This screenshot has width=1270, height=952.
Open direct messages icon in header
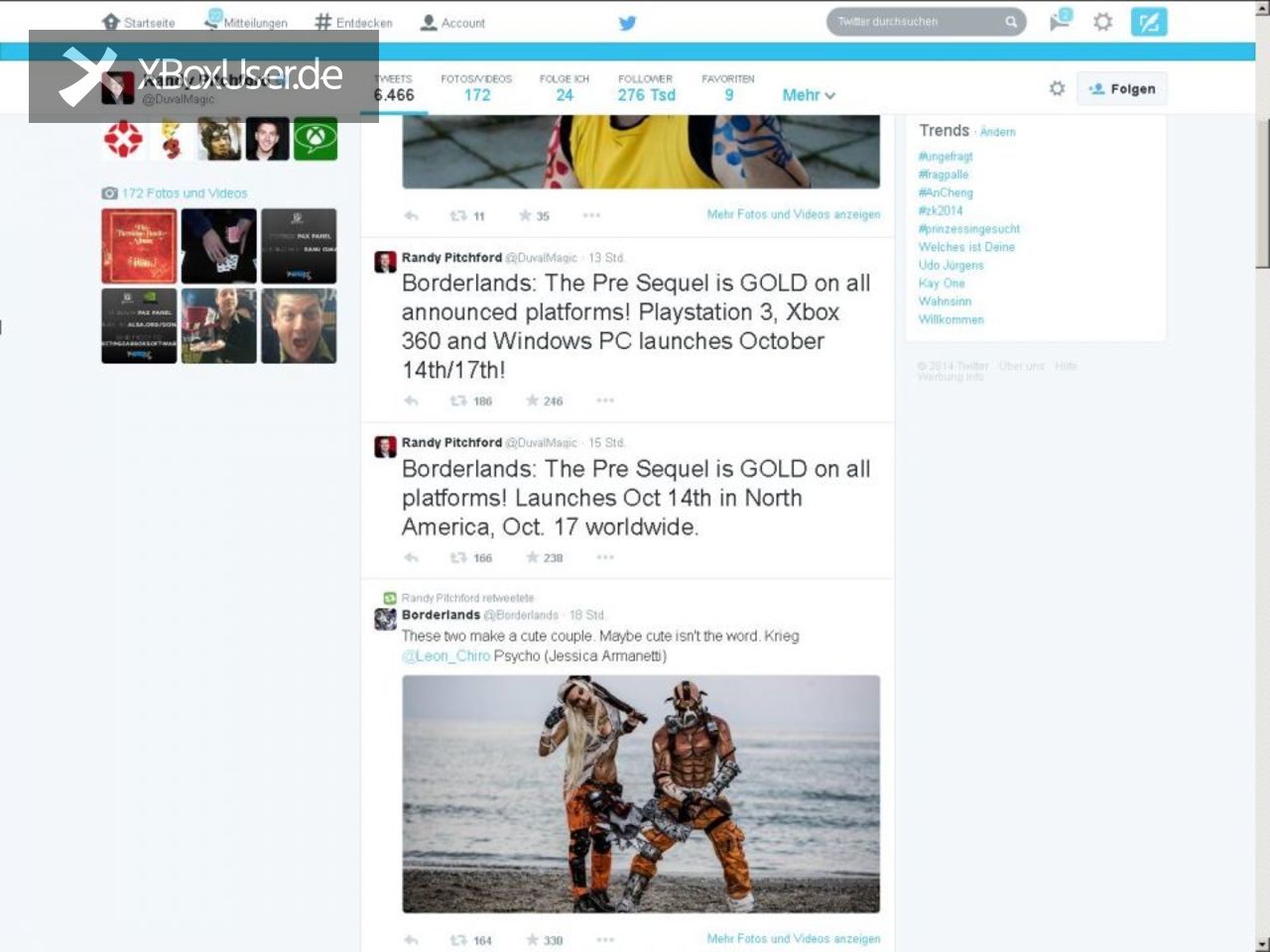[1061, 21]
